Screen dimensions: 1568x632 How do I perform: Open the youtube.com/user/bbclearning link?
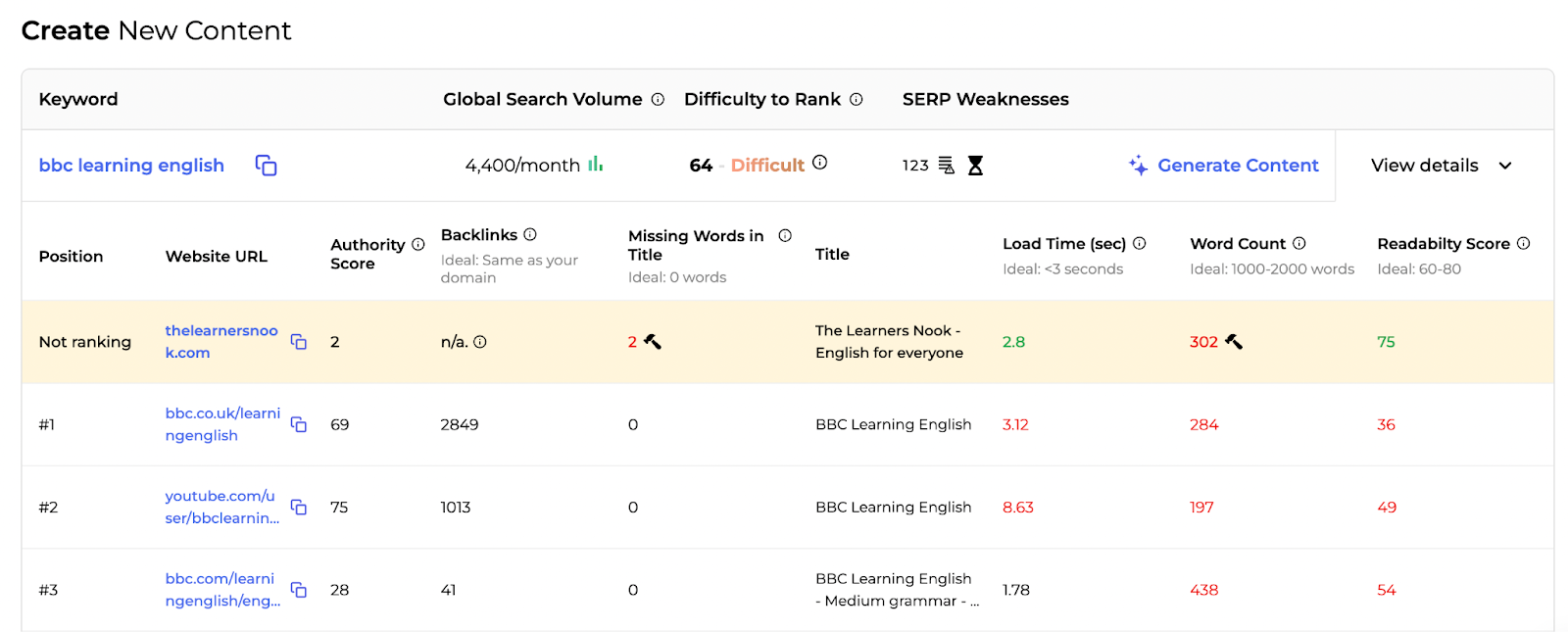pyautogui.click(x=221, y=507)
